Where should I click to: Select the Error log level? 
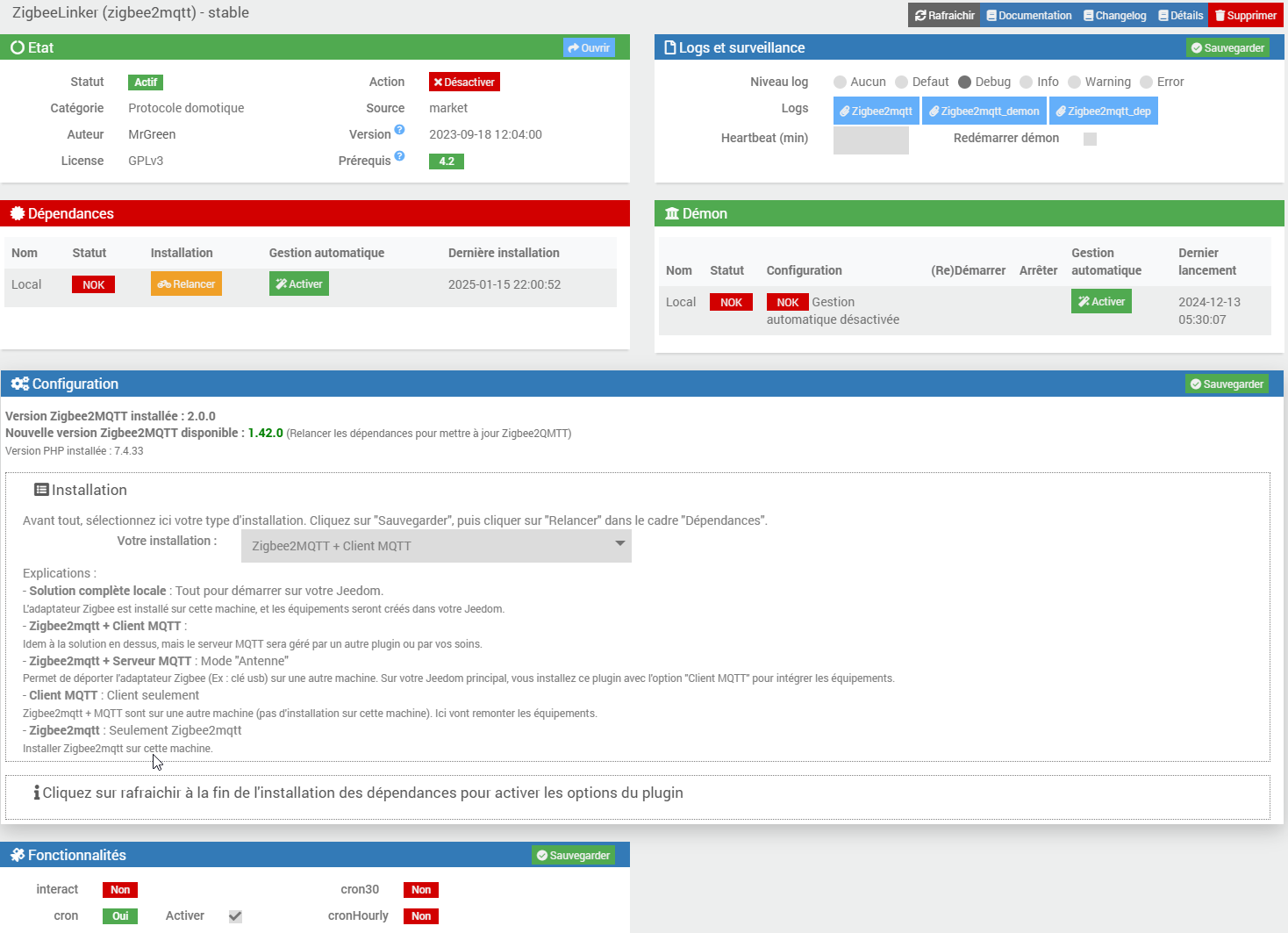pyautogui.click(x=1146, y=82)
